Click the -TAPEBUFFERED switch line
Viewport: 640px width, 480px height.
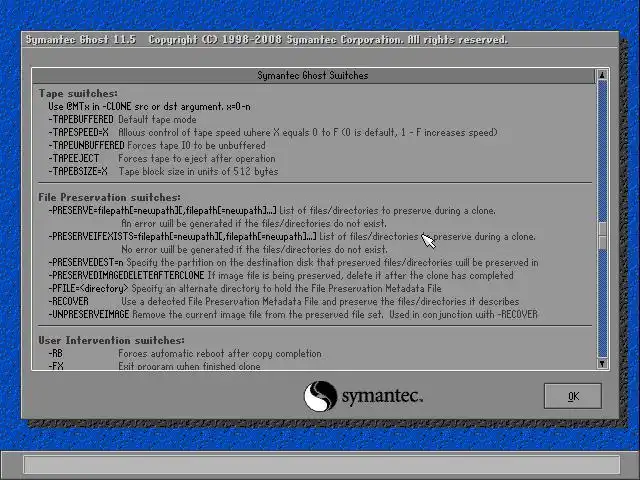(x=122, y=120)
